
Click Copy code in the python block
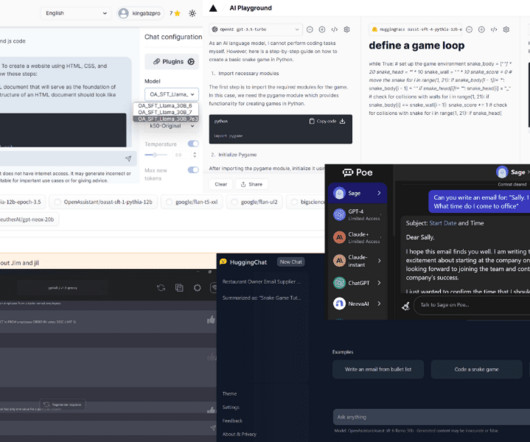(322, 121)
